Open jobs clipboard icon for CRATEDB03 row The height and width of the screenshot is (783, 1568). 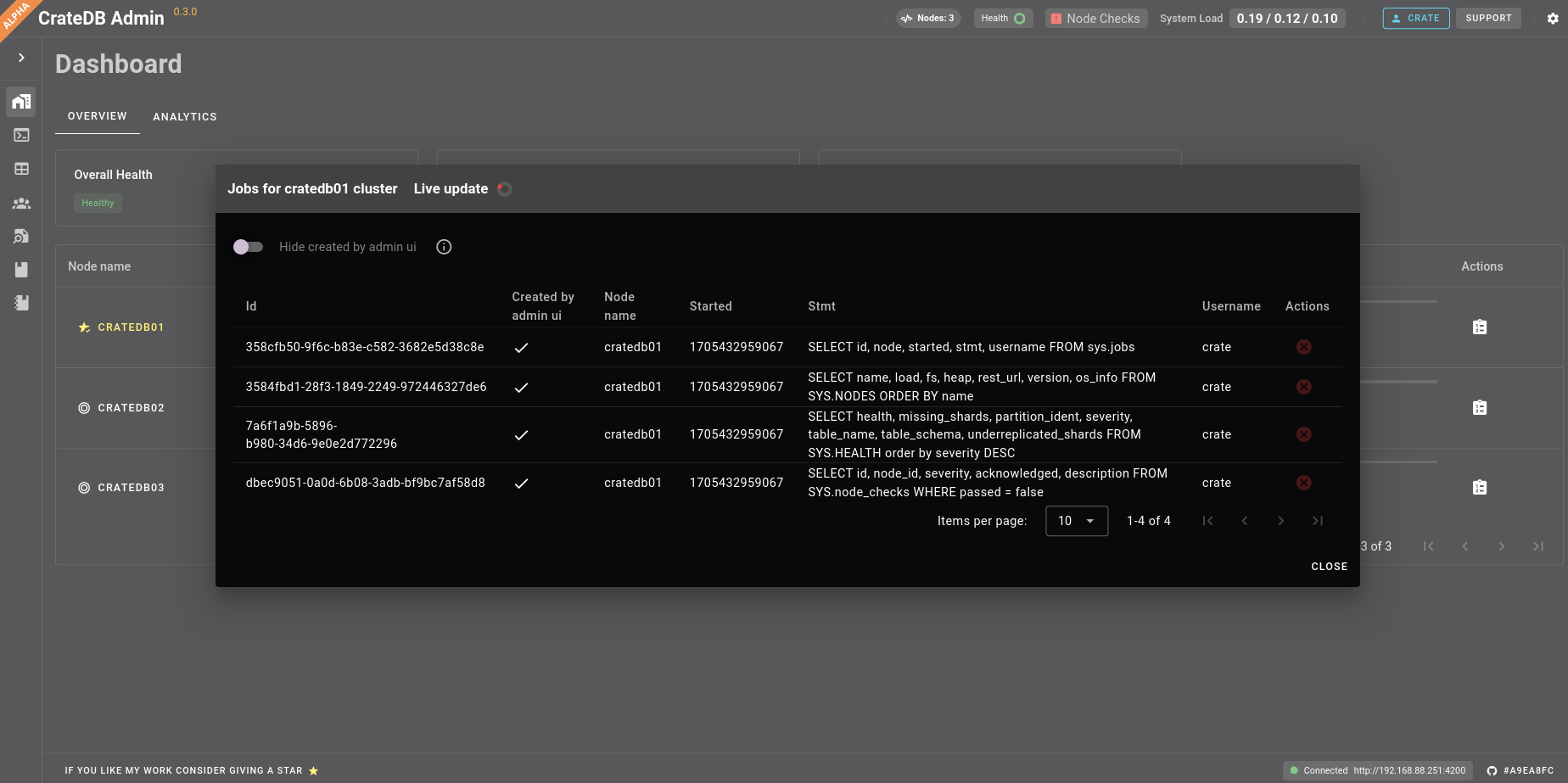pyautogui.click(x=1480, y=488)
